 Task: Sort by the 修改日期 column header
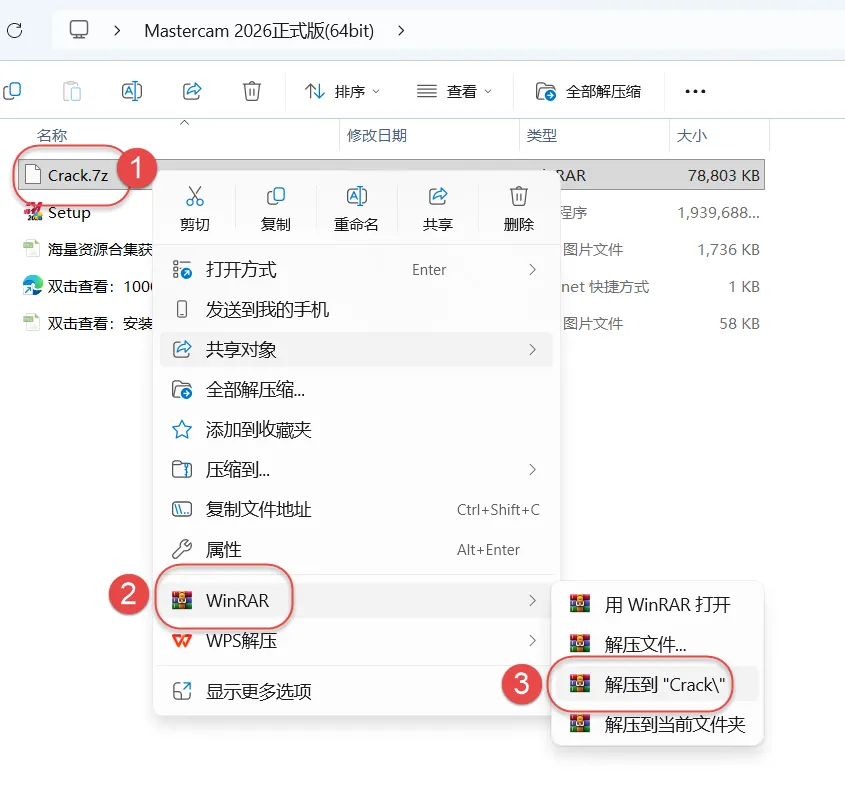coord(377,135)
